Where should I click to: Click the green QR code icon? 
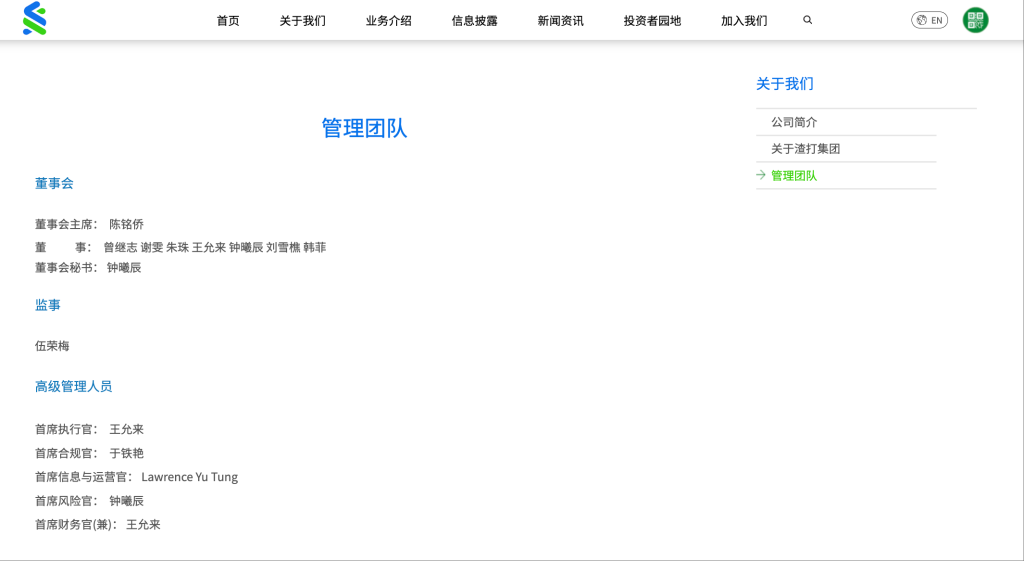[x=975, y=20]
